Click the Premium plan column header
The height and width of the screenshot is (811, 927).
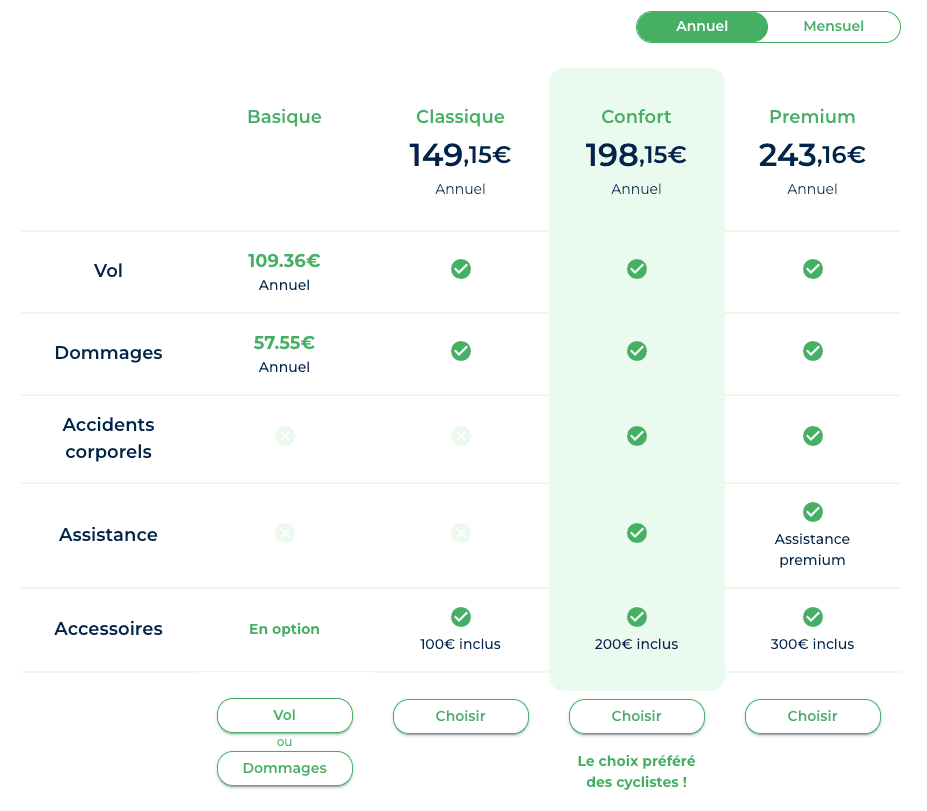(x=812, y=117)
